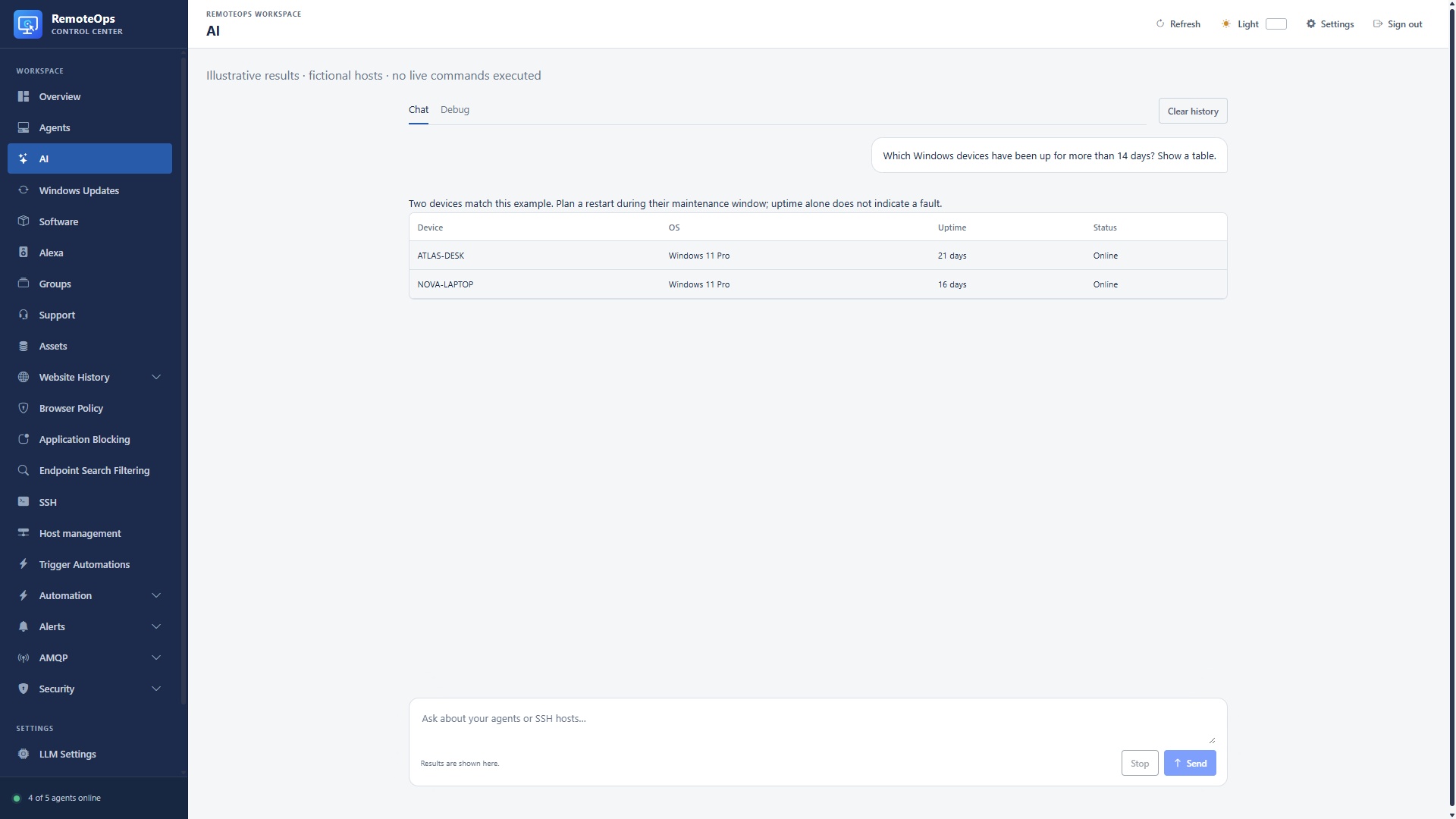Expand the AMQP submenu chevron
Screen dimensions: 1456x819
click(x=156, y=657)
